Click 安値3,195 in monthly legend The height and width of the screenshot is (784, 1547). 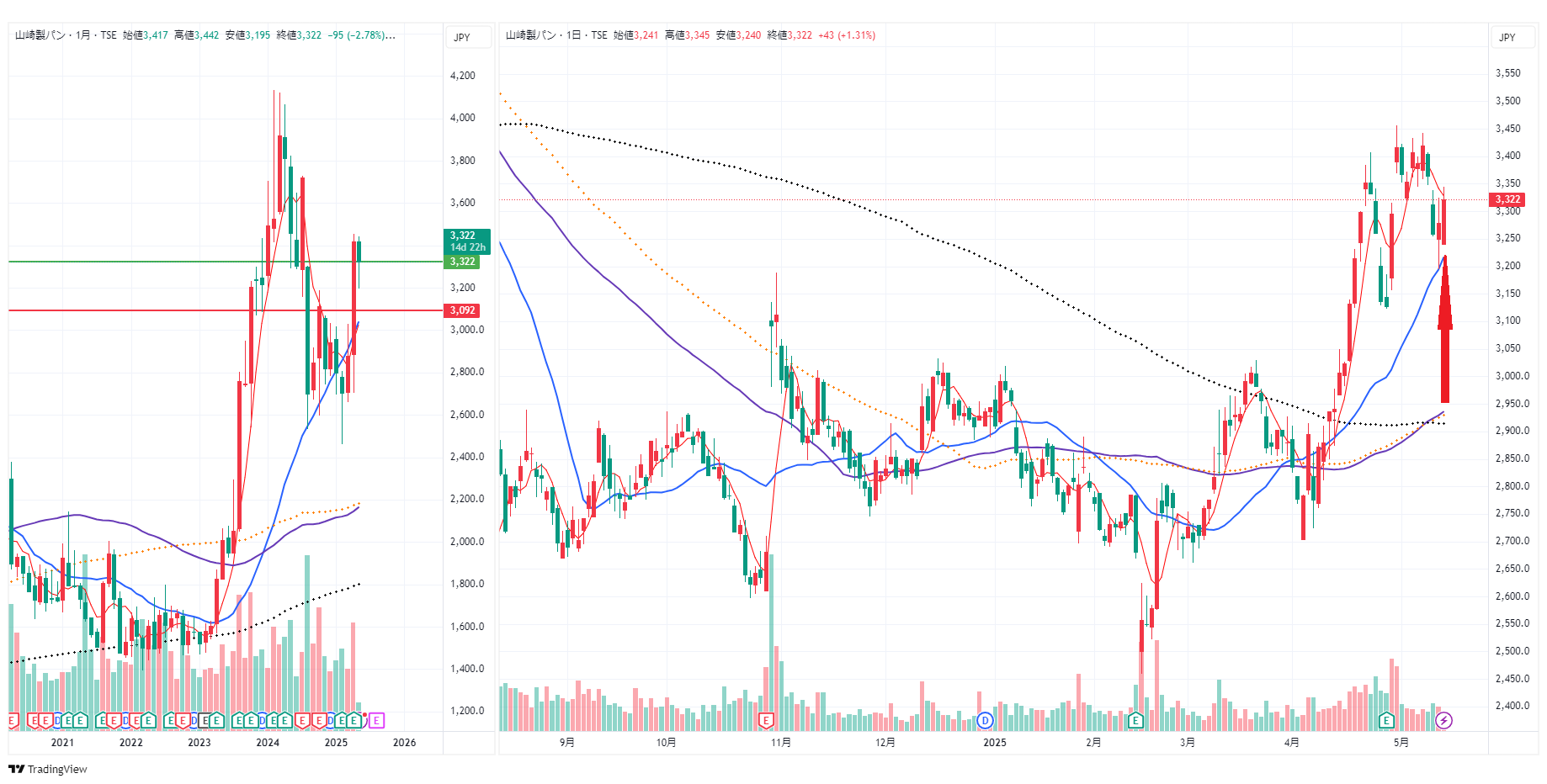click(x=247, y=35)
